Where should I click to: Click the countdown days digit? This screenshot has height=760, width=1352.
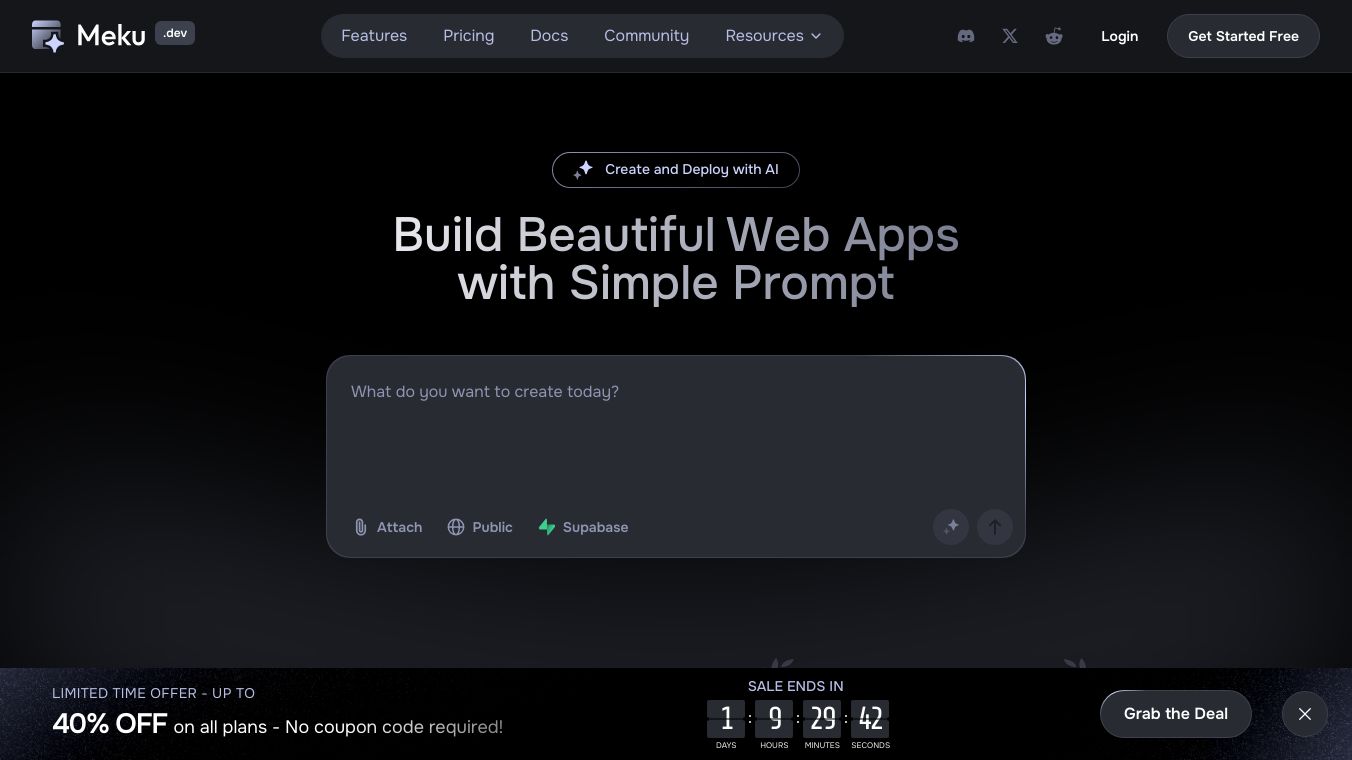pos(726,718)
